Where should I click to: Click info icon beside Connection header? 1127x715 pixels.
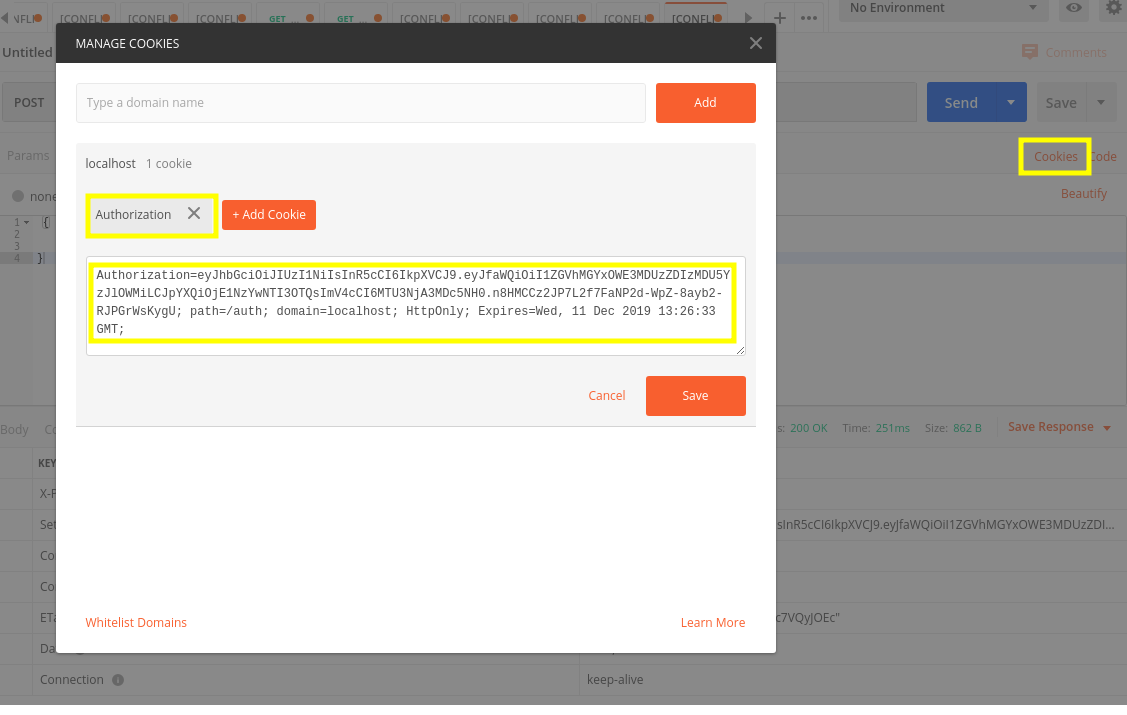coord(118,680)
